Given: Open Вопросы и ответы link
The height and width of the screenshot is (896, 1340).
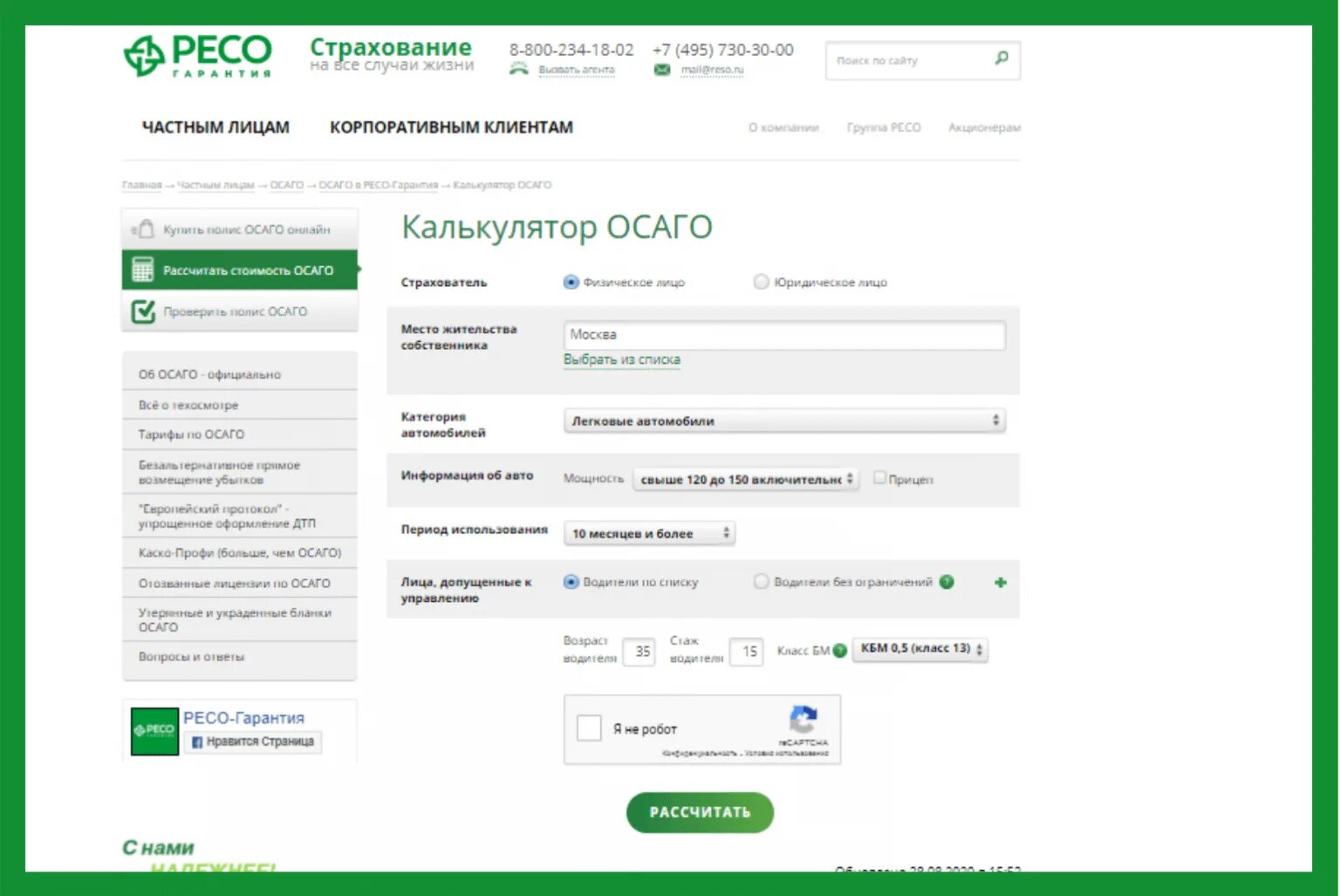Looking at the screenshot, I should [191, 656].
